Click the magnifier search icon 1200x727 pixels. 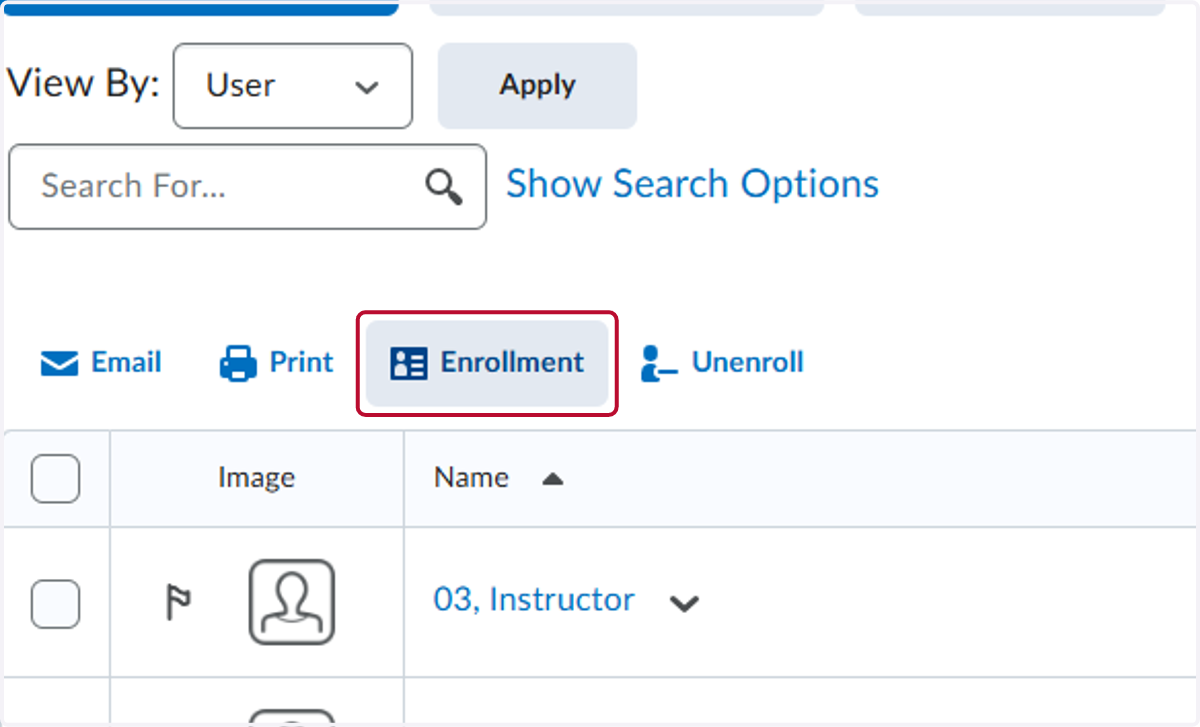444,187
